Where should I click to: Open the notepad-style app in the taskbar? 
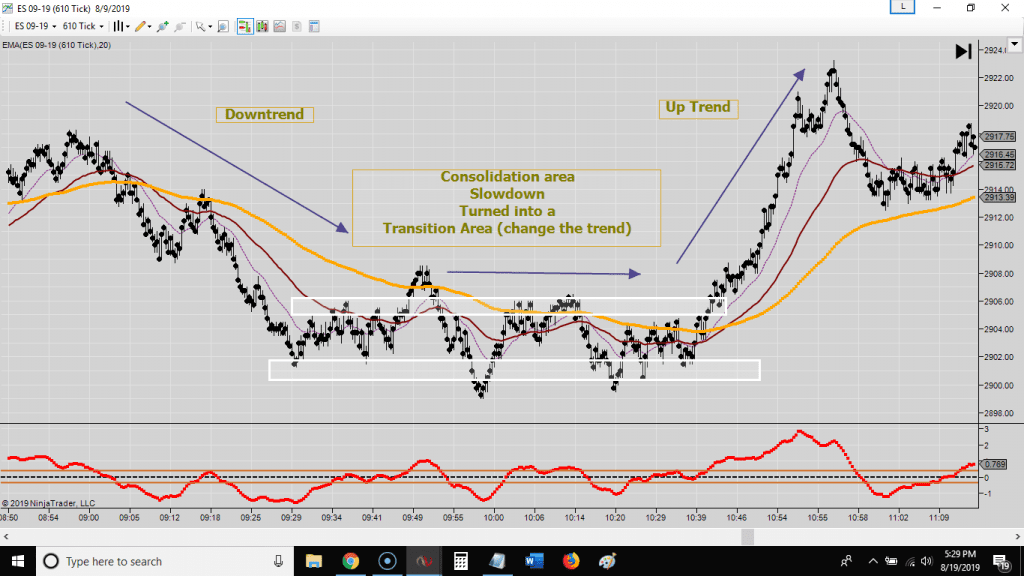[x=498, y=561]
